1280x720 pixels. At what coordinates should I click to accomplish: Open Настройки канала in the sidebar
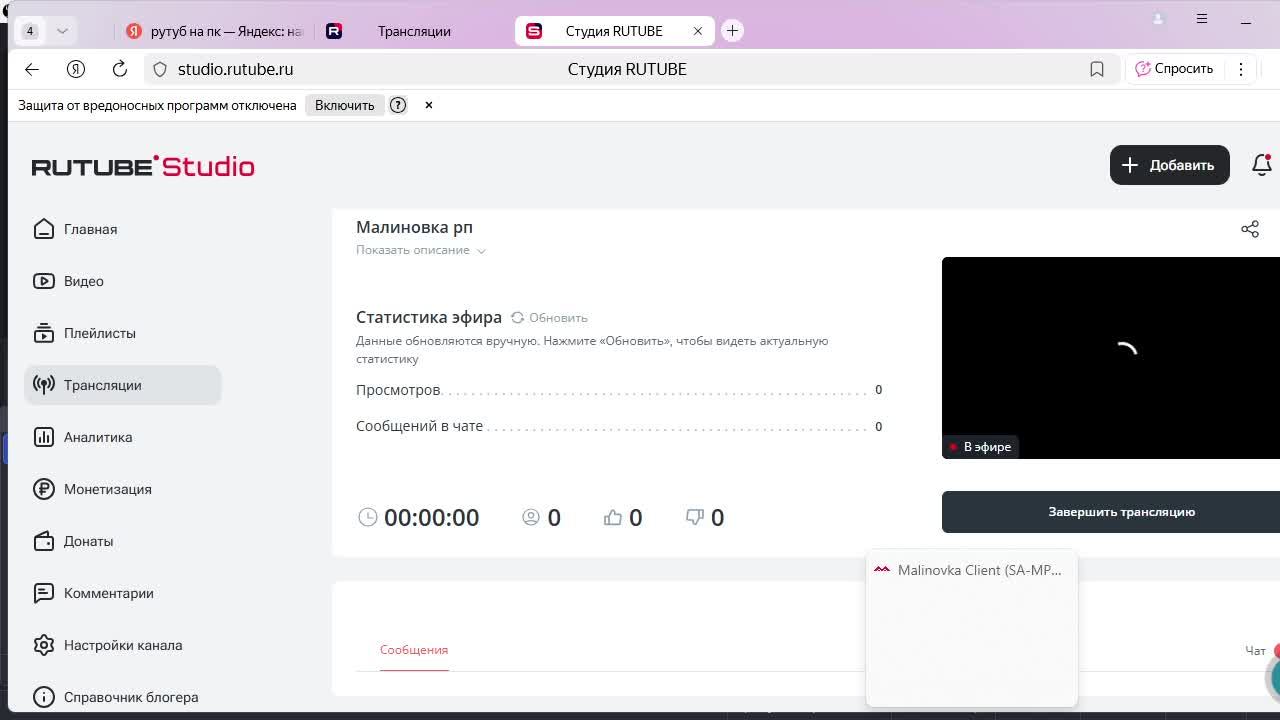tap(122, 645)
